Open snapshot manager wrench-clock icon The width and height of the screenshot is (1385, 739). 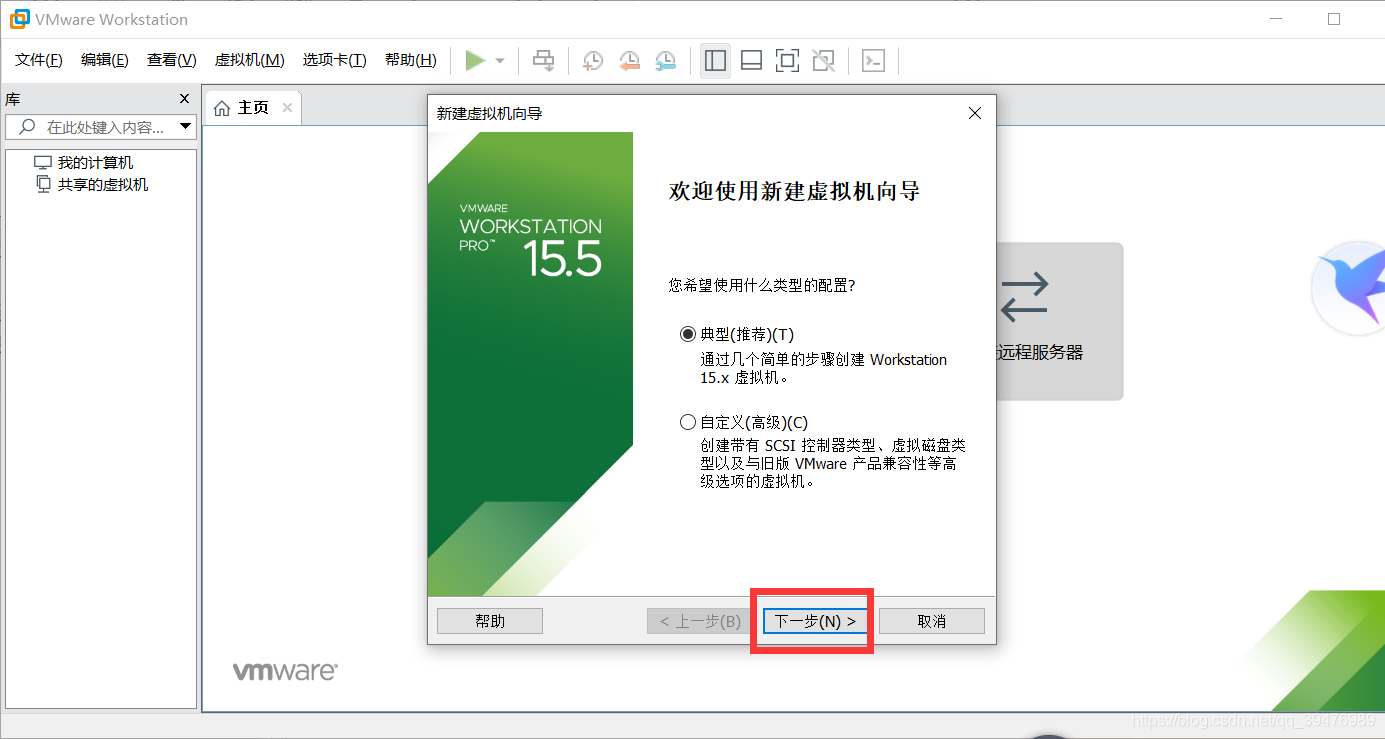click(x=665, y=61)
